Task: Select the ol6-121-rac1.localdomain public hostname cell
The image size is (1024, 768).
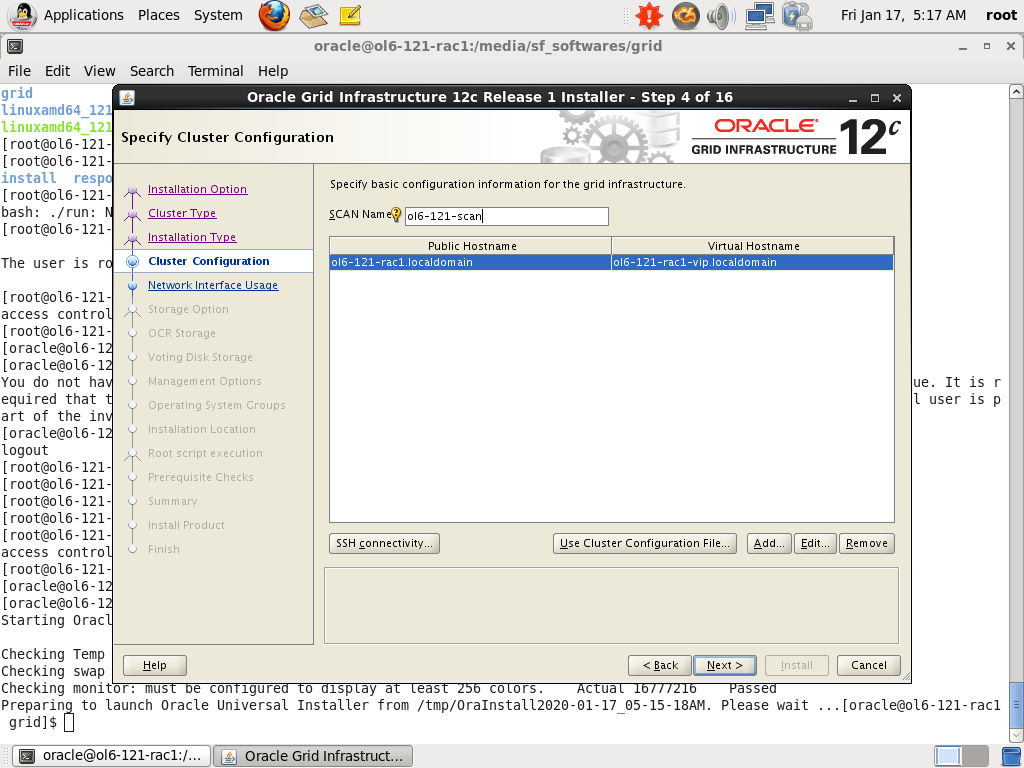Action: click(470, 263)
